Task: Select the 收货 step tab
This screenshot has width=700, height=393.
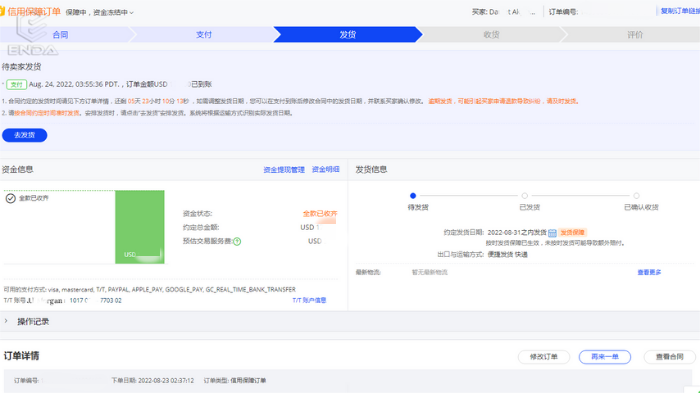Action: (491, 34)
